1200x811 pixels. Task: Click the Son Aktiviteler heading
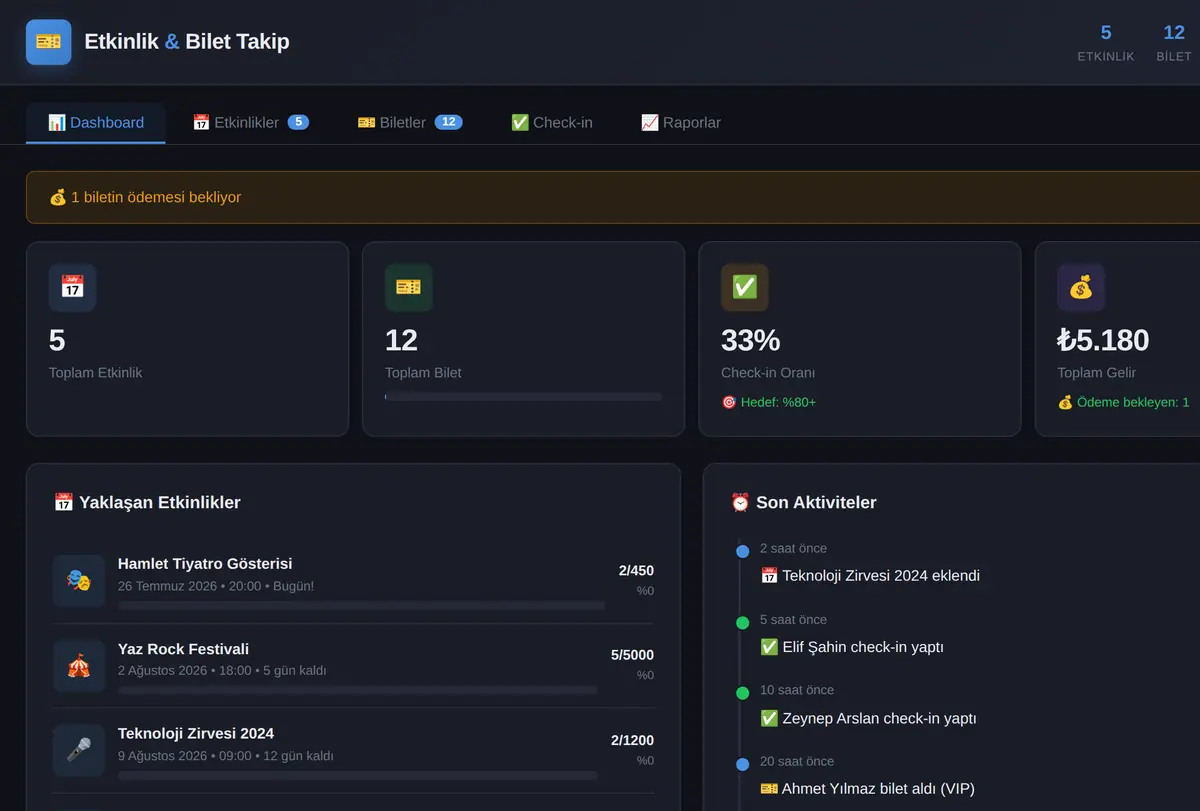point(803,502)
